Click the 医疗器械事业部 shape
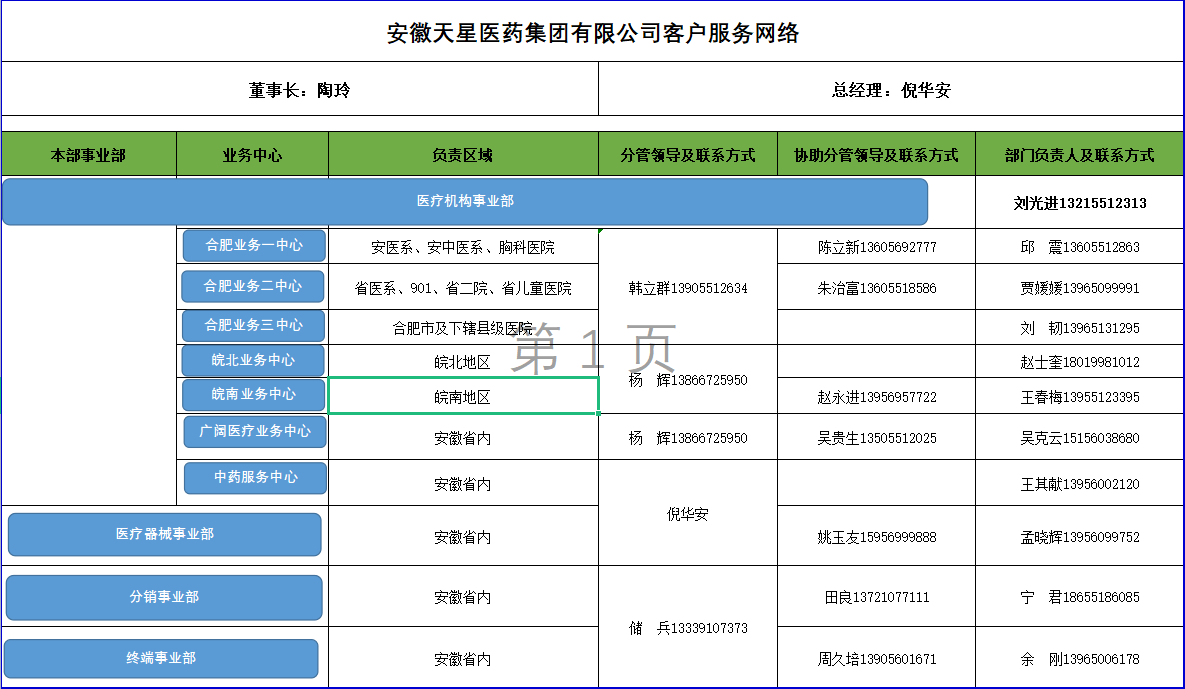The image size is (1185, 689). pyautogui.click(x=165, y=534)
